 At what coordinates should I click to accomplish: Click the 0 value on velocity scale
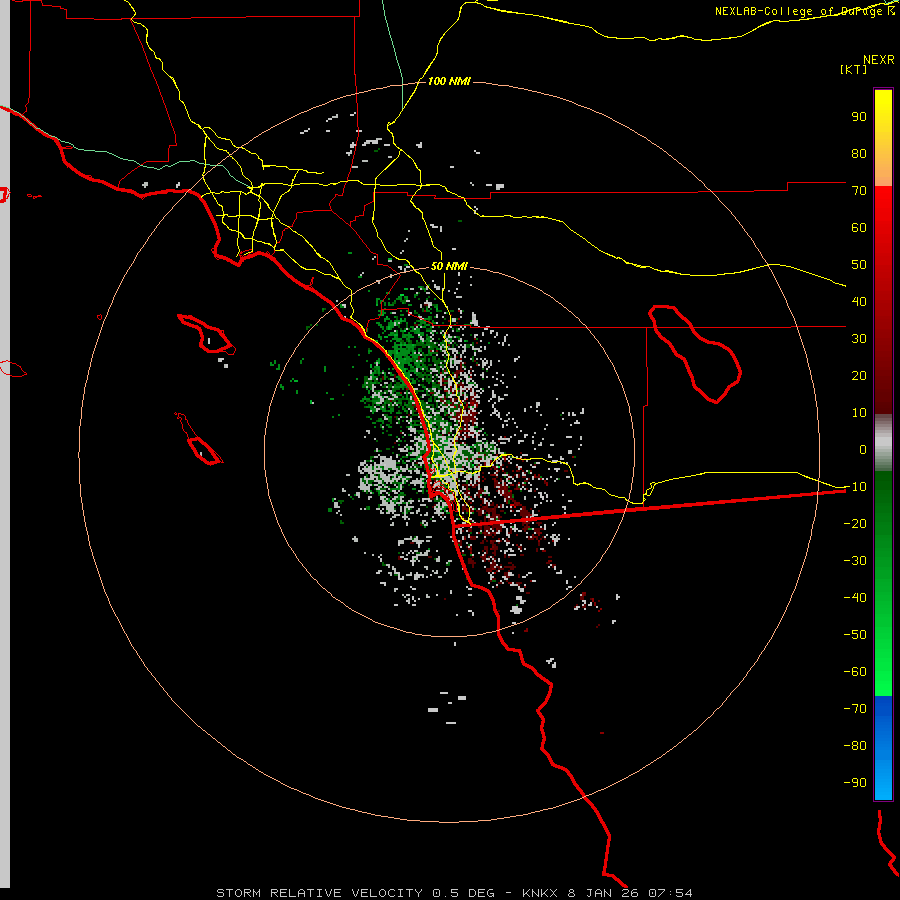coord(863,450)
